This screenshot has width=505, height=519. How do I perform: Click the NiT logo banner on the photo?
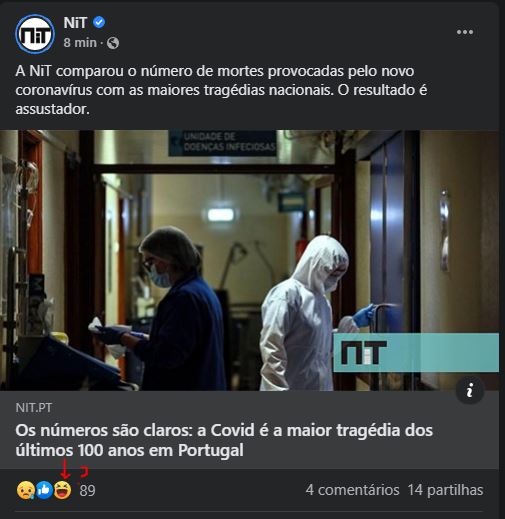tap(416, 352)
